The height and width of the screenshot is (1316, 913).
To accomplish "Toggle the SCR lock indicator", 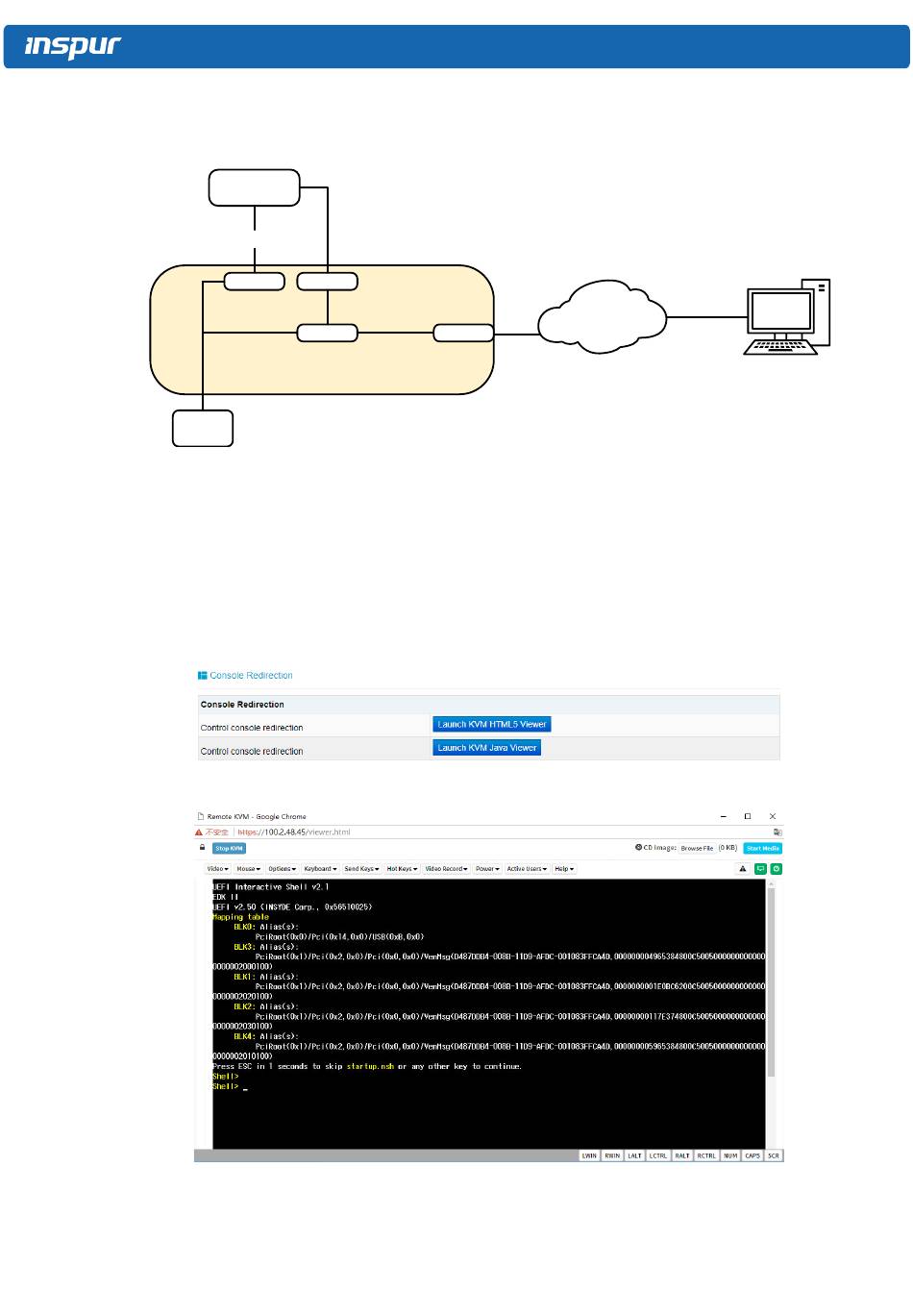I will (774, 1156).
